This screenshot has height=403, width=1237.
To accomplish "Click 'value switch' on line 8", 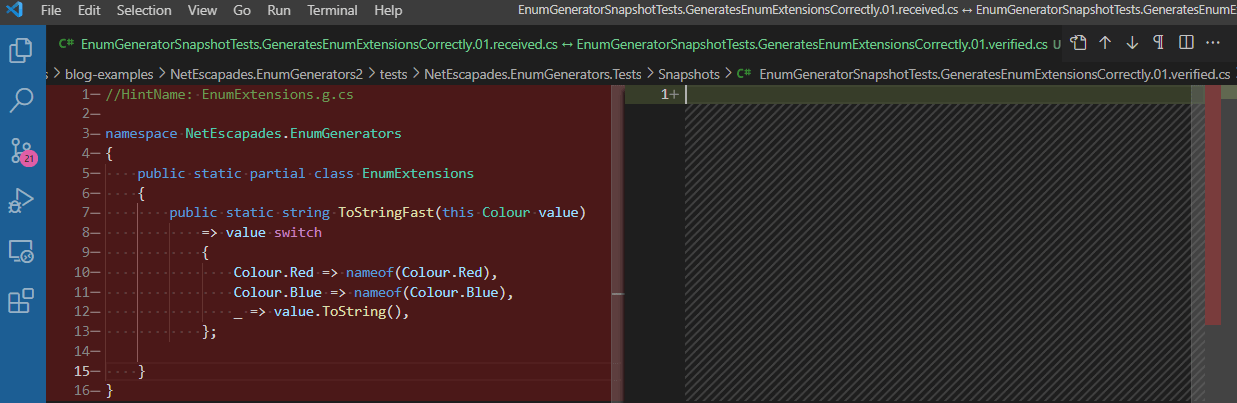I will point(273,232).
